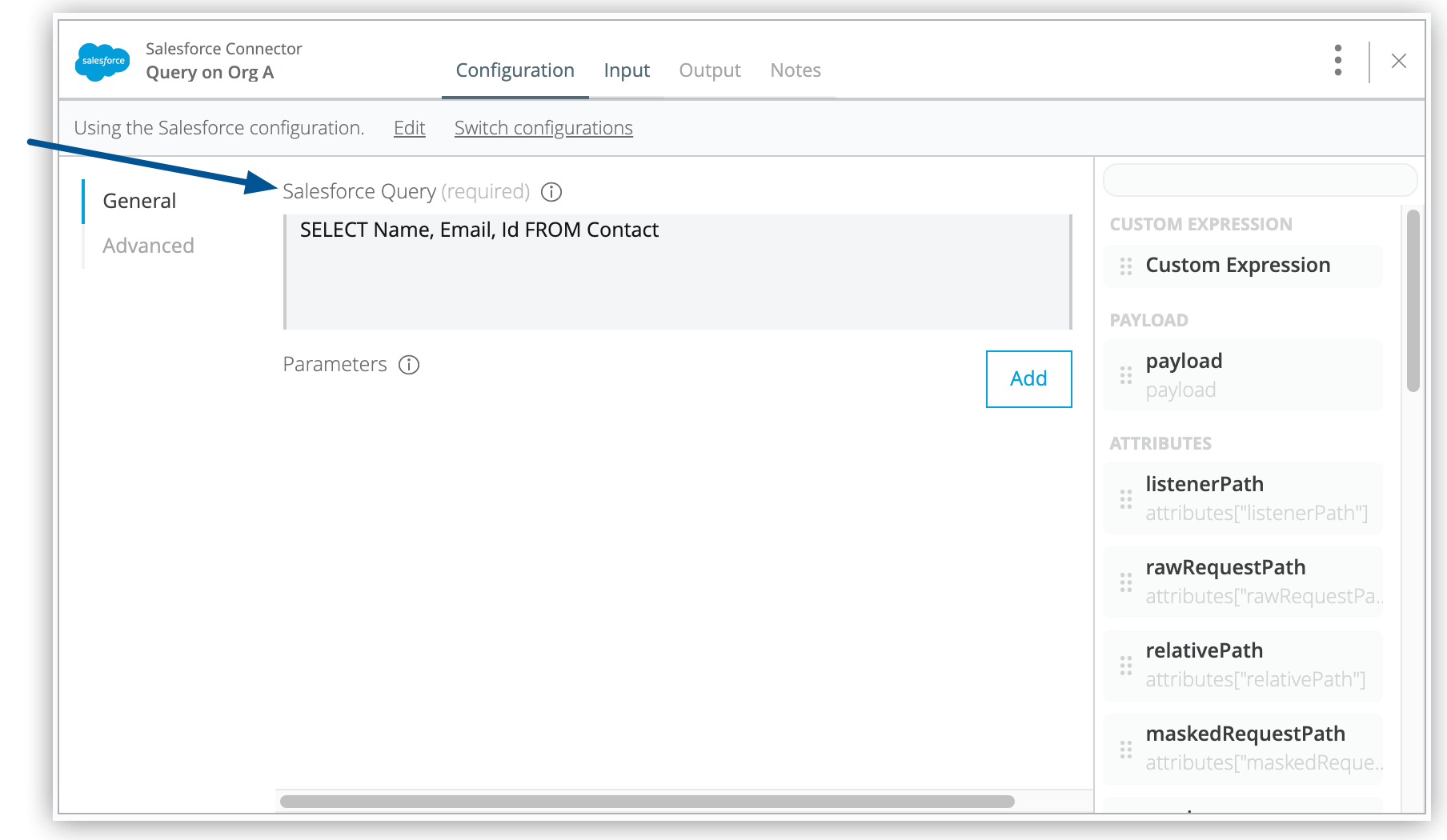This screenshot has height=840, width=1447.
Task: Click the drag handle beside rawRequestPath
Action: click(1125, 581)
